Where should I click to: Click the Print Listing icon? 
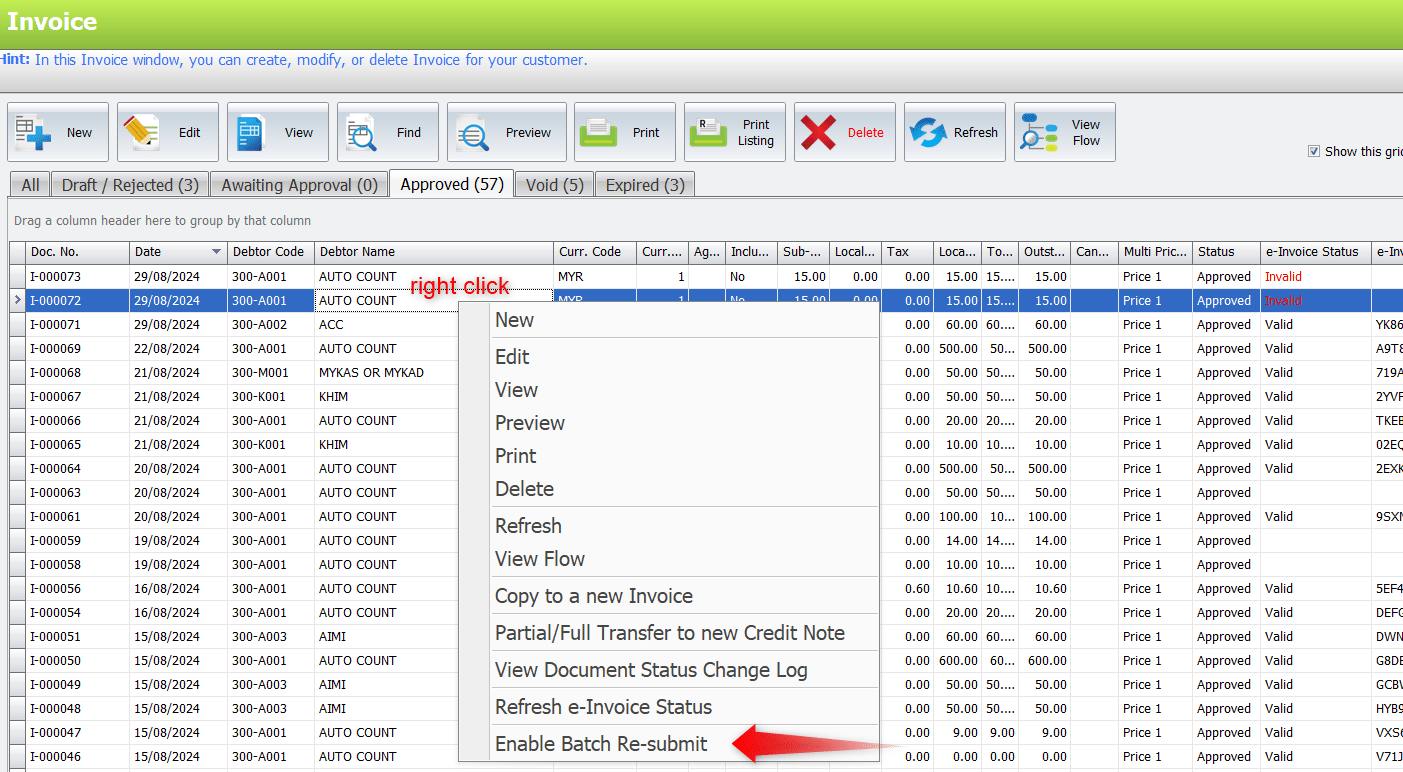[x=709, y=132]
